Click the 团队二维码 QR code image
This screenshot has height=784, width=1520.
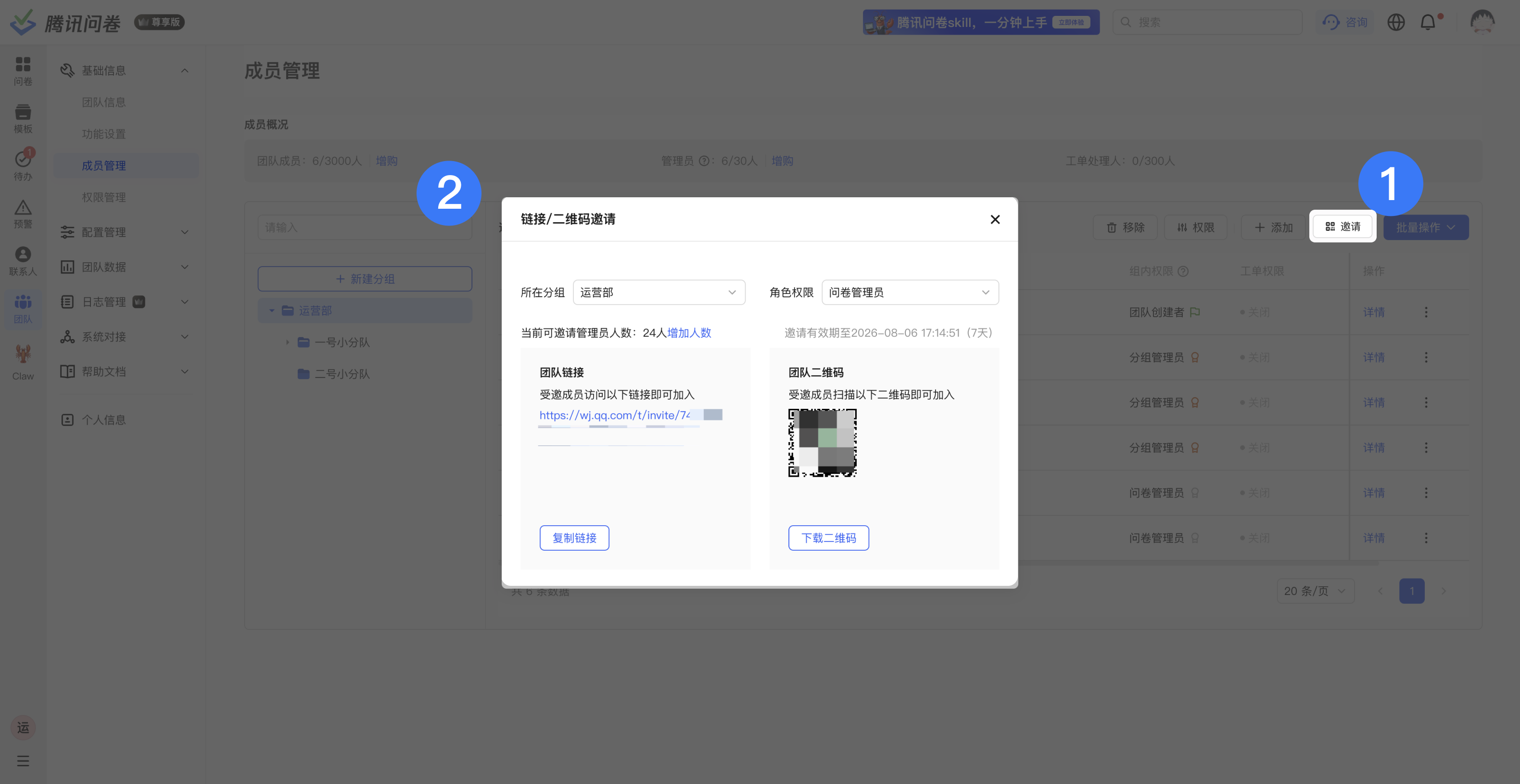[x=823, y=443]
